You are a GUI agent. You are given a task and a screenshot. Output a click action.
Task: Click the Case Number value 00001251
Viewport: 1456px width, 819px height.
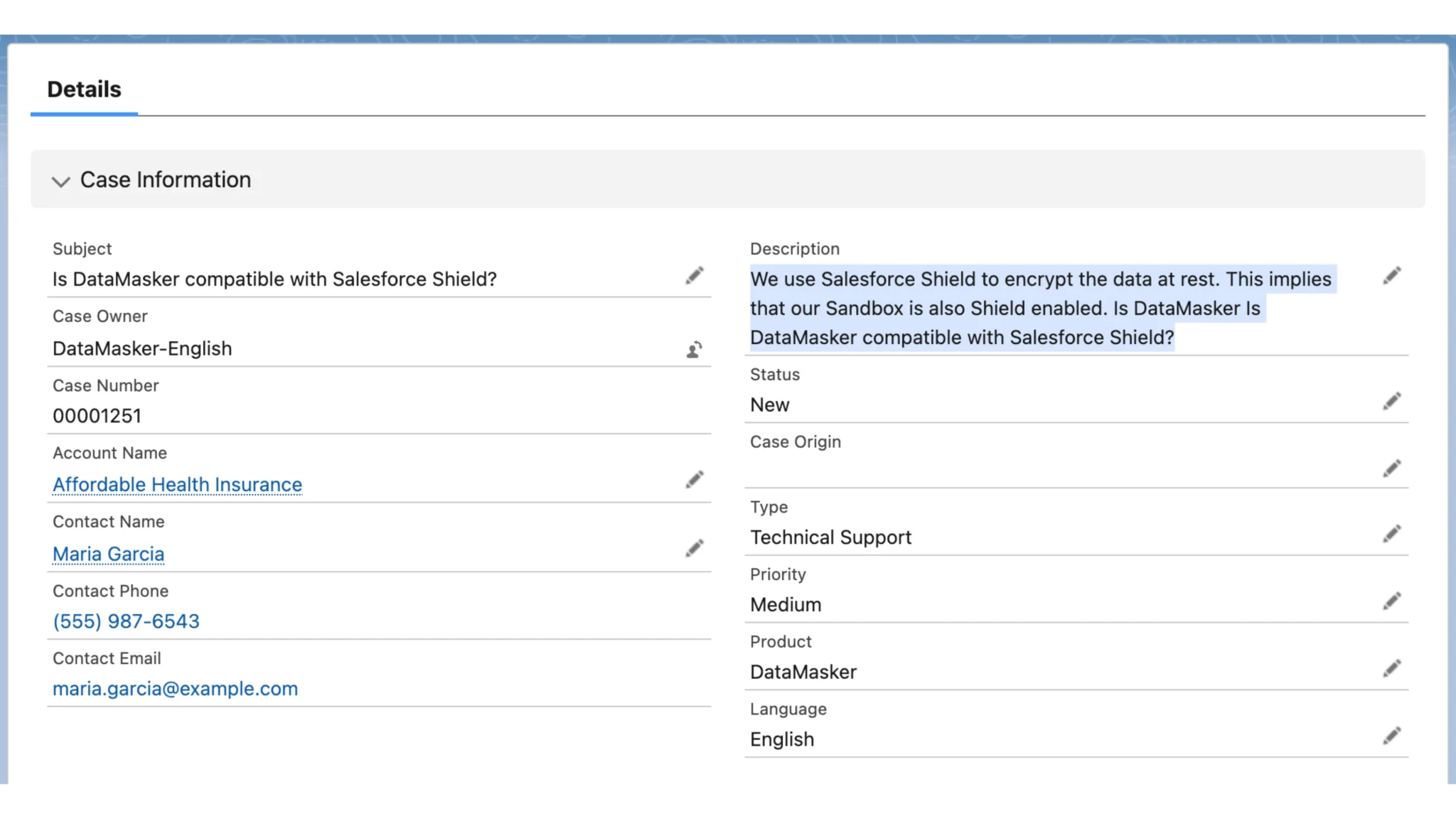pos(97,416)
